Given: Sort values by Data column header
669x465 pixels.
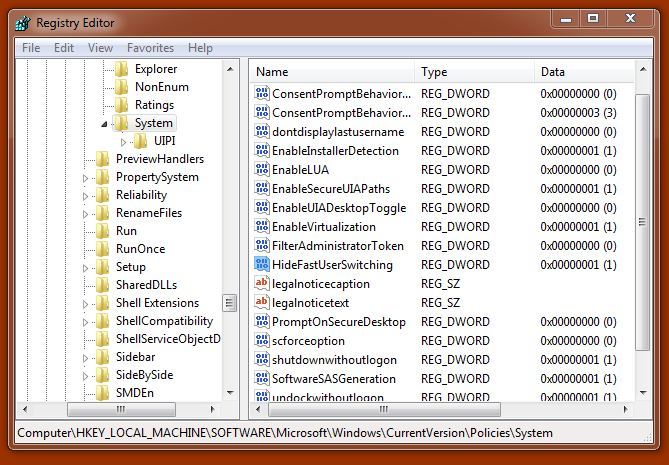Looking at the screenshot, I should (x=585, y=72).
